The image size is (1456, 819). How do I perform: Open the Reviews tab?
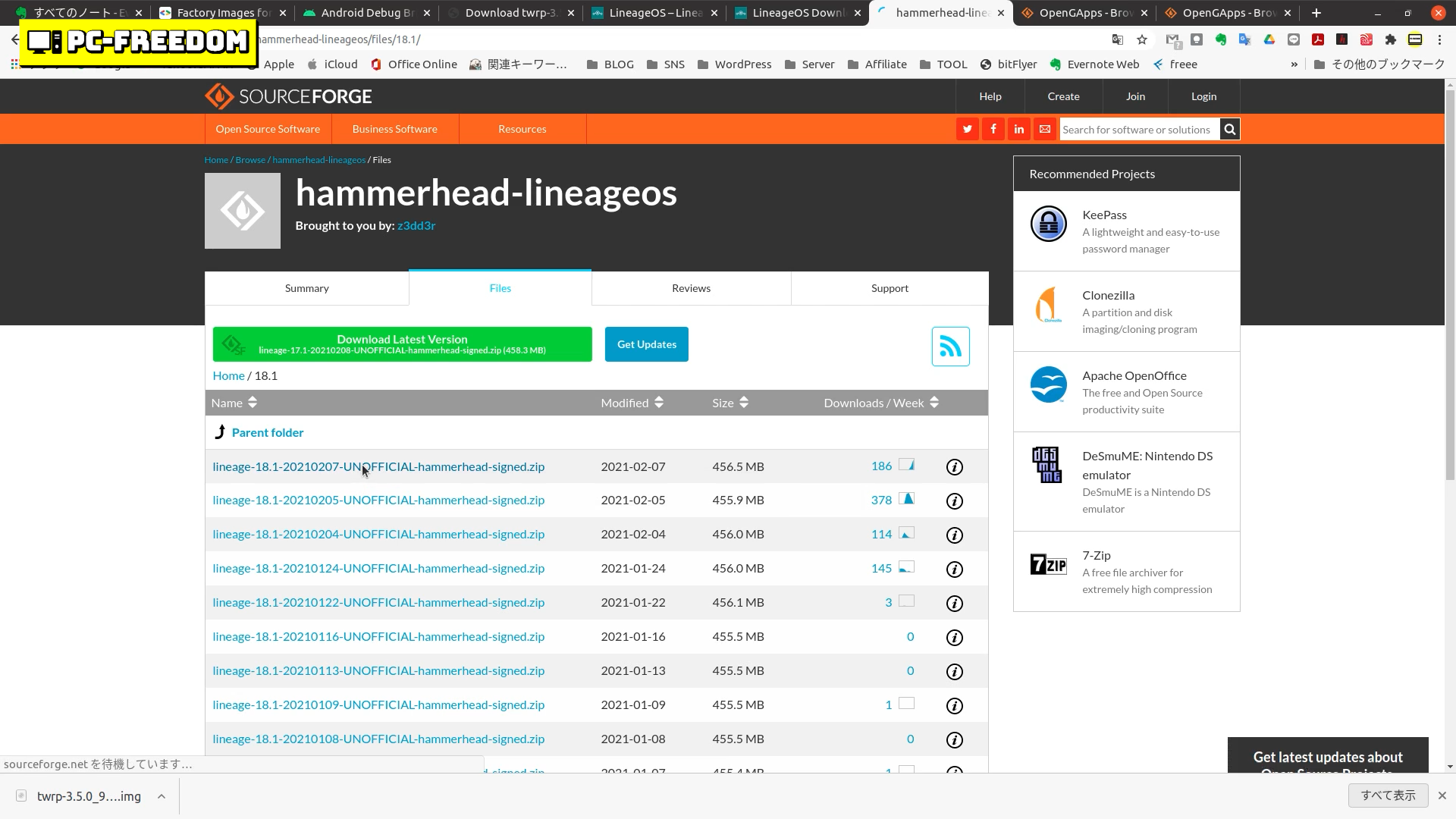click(691, 288)
